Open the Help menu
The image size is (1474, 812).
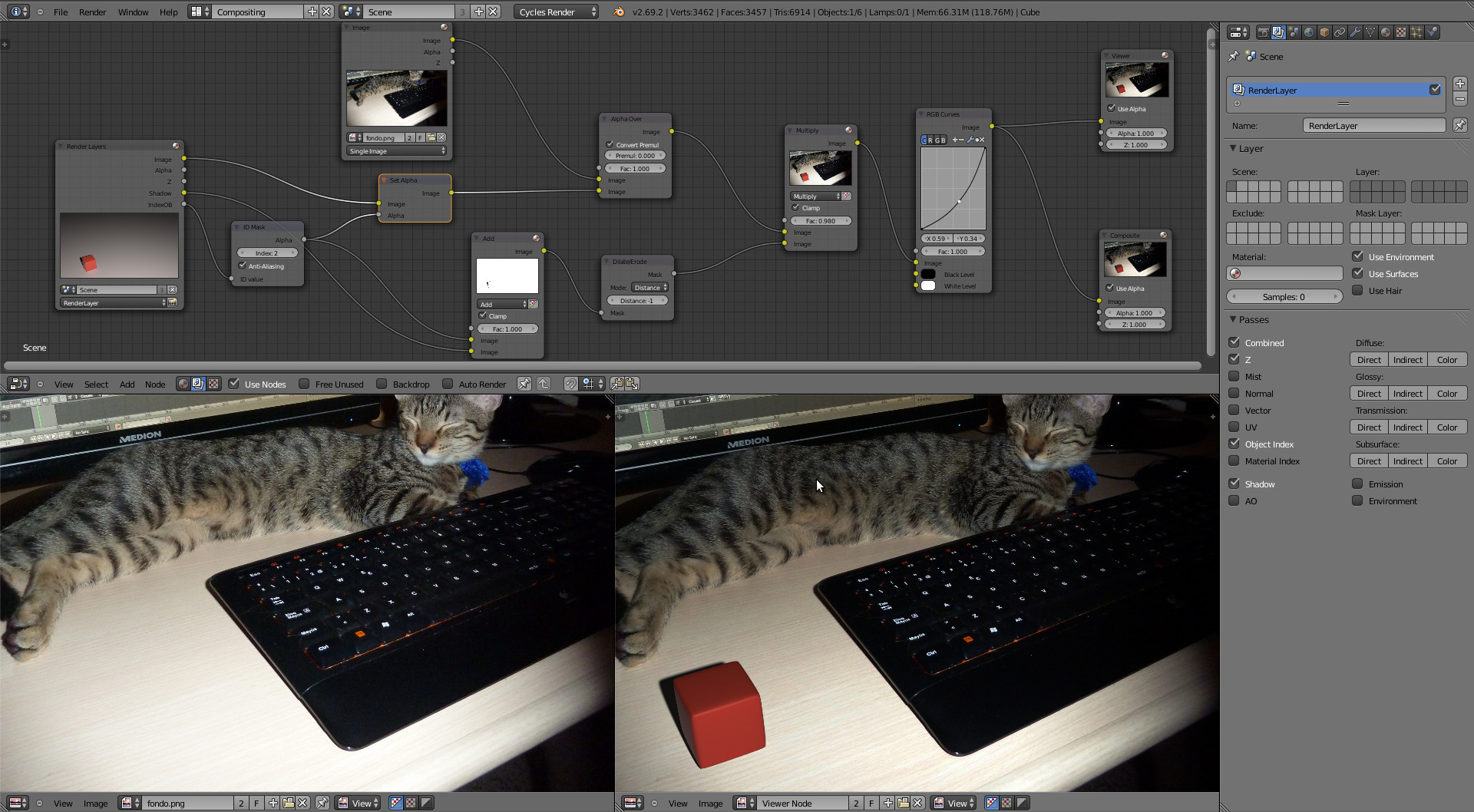pos(168,12)
